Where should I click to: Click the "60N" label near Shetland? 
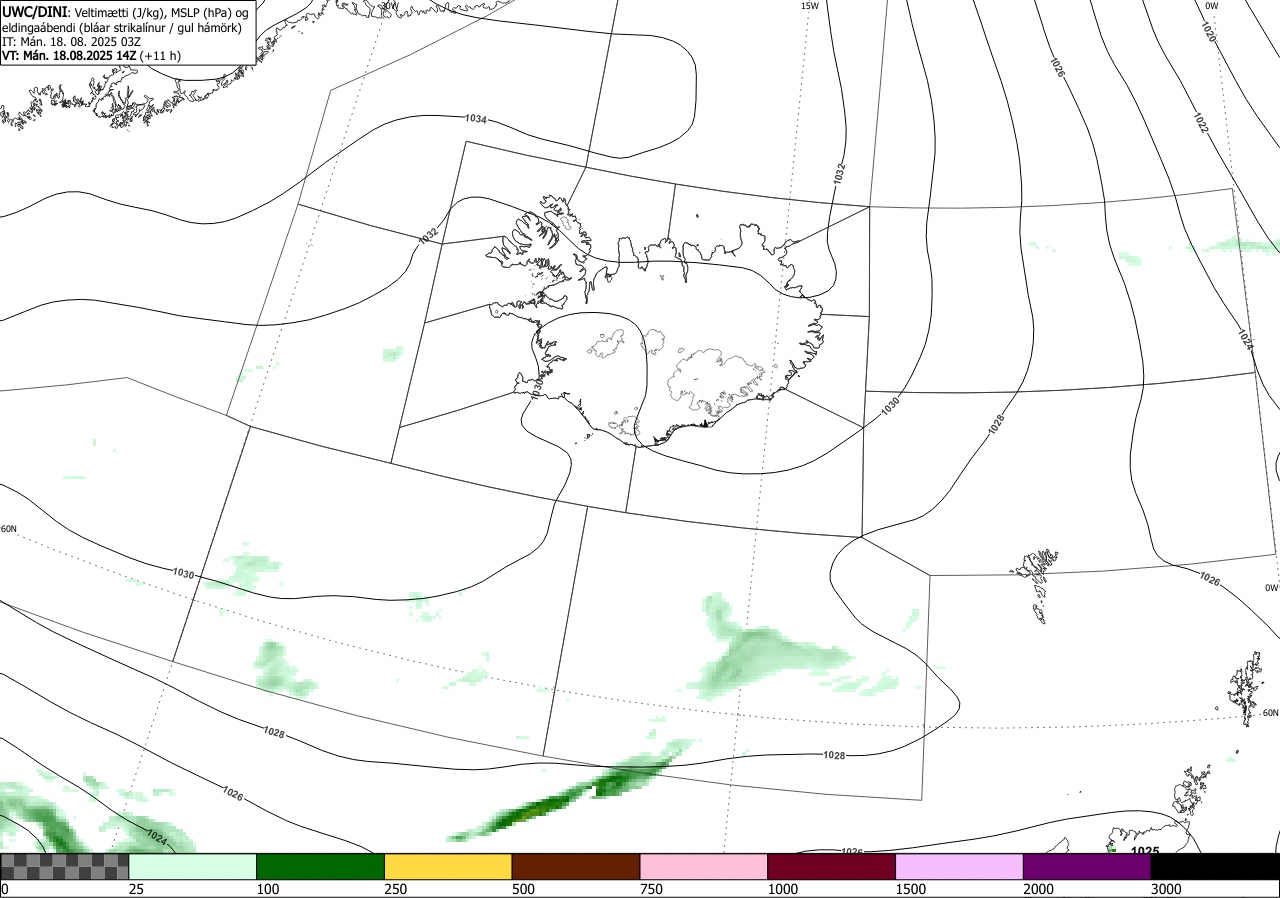coord(1270,713)
